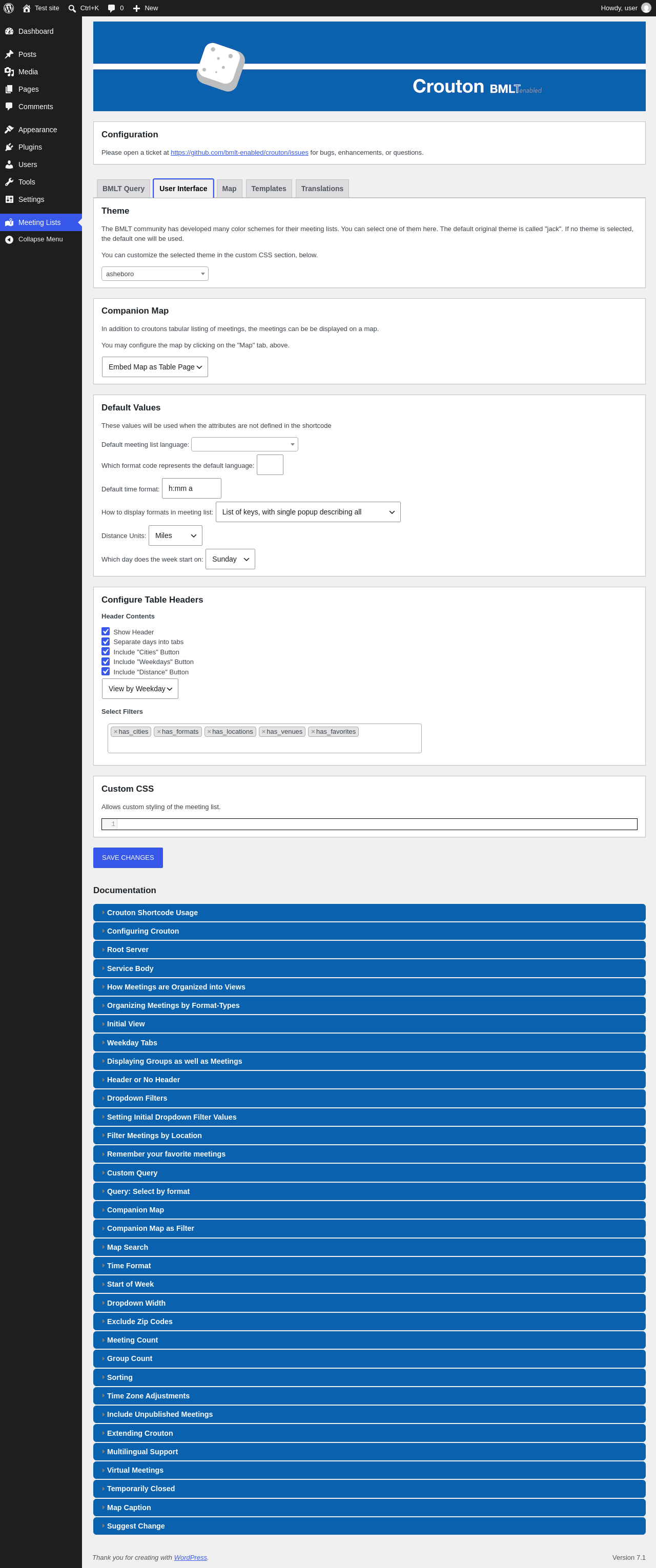Click the Tools wrench icon

[x=9, y=182]
